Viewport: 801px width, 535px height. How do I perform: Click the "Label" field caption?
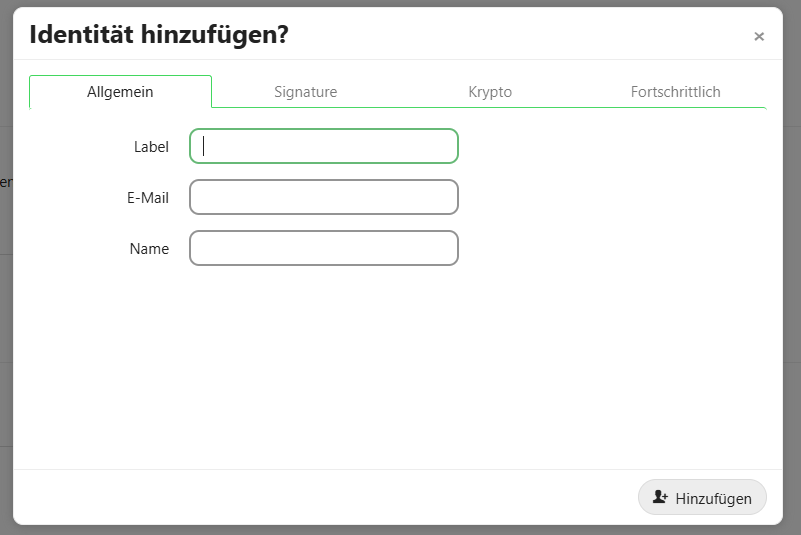[x=151, y=147]
